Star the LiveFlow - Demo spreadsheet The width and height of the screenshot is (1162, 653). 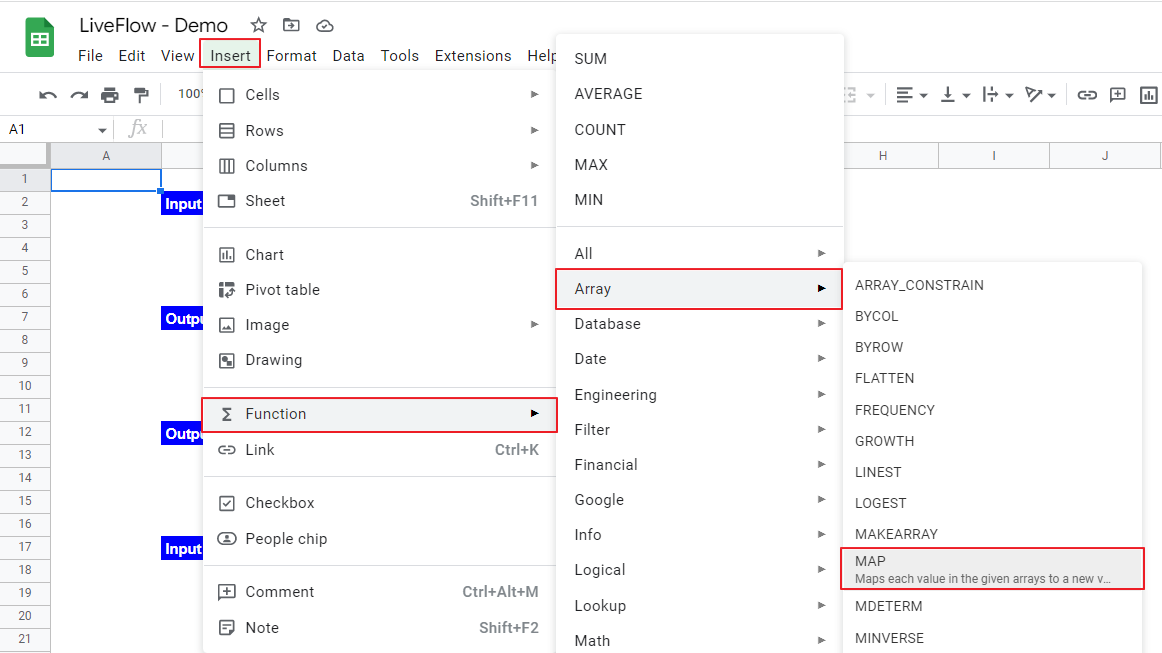258,24
